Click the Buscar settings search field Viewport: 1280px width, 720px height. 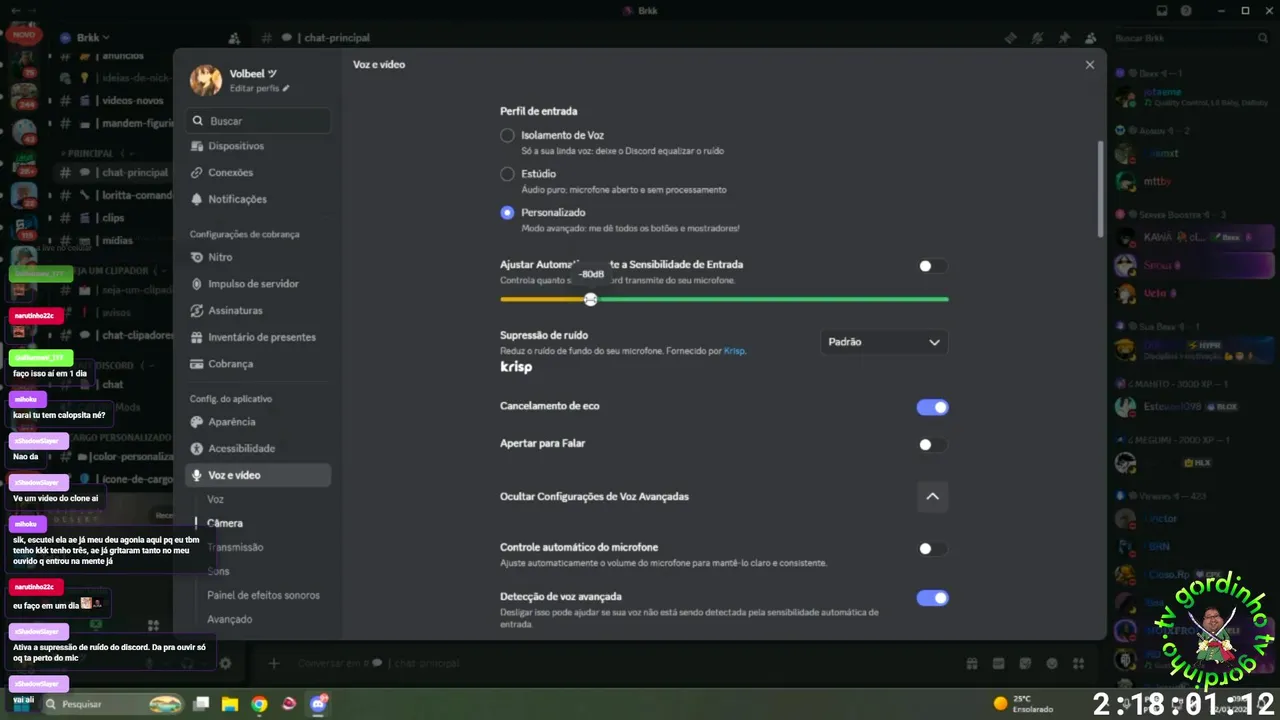258,121
